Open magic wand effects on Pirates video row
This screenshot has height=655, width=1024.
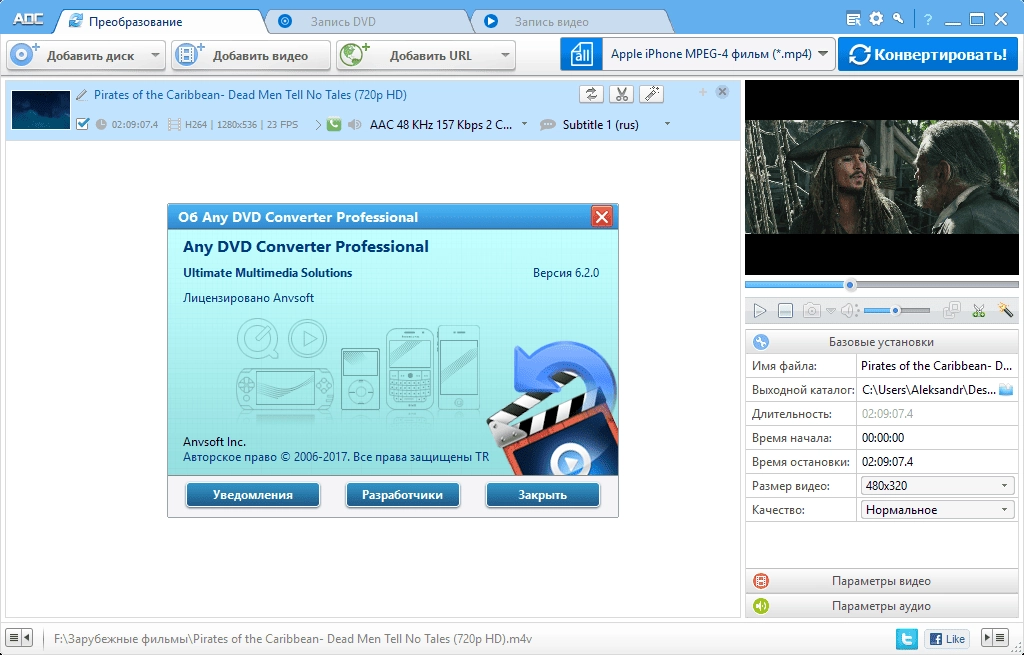click(651, 94)
